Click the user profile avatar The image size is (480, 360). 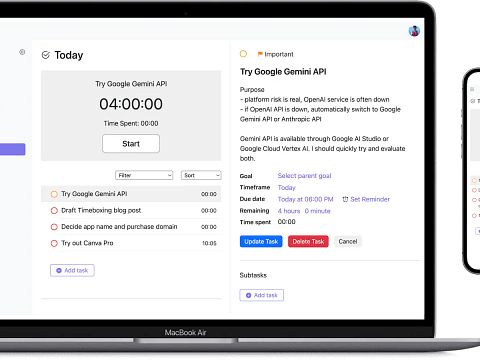click(414, 31)
